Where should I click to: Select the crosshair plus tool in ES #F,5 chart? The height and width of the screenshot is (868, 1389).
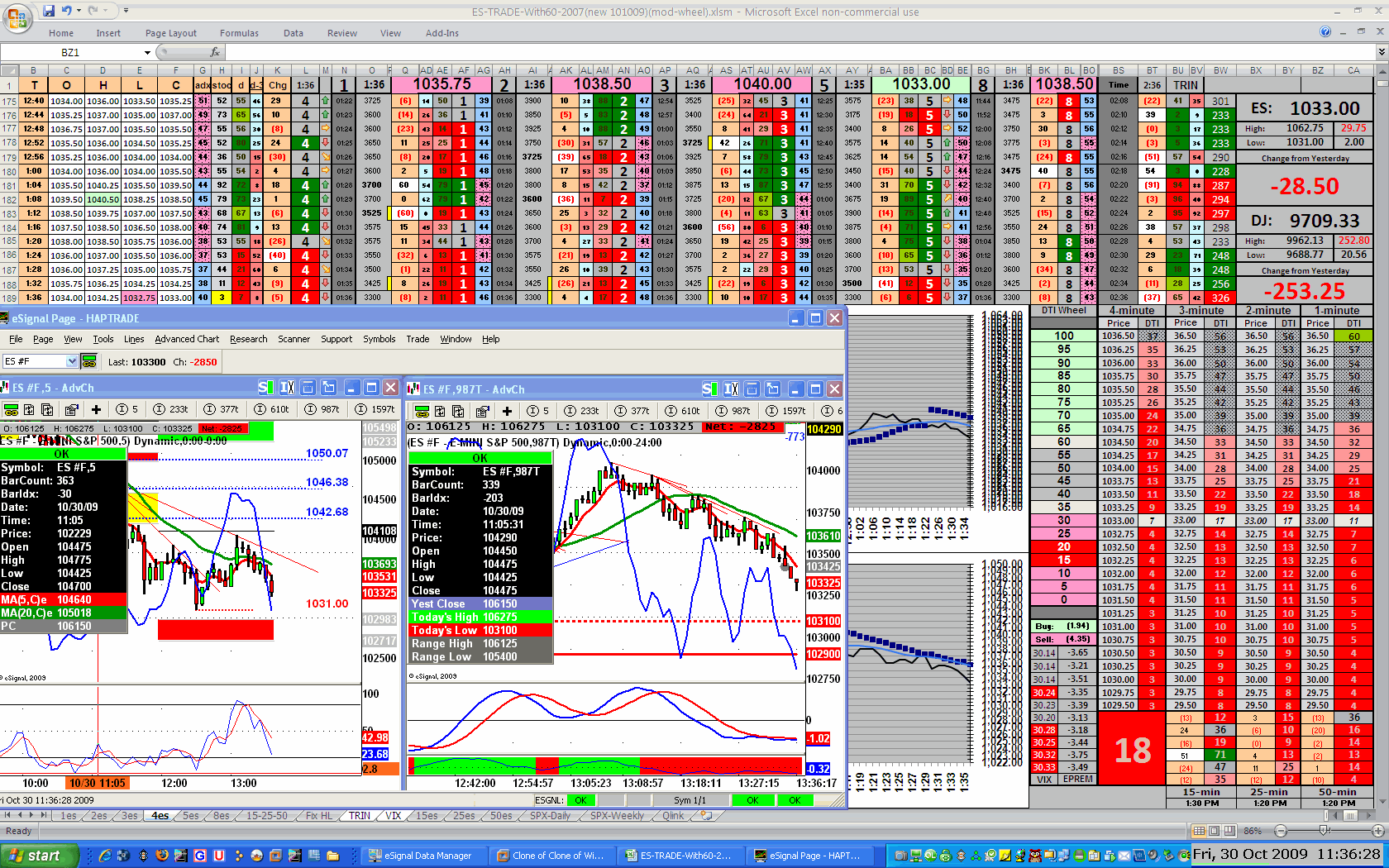(x=96, y=409)
